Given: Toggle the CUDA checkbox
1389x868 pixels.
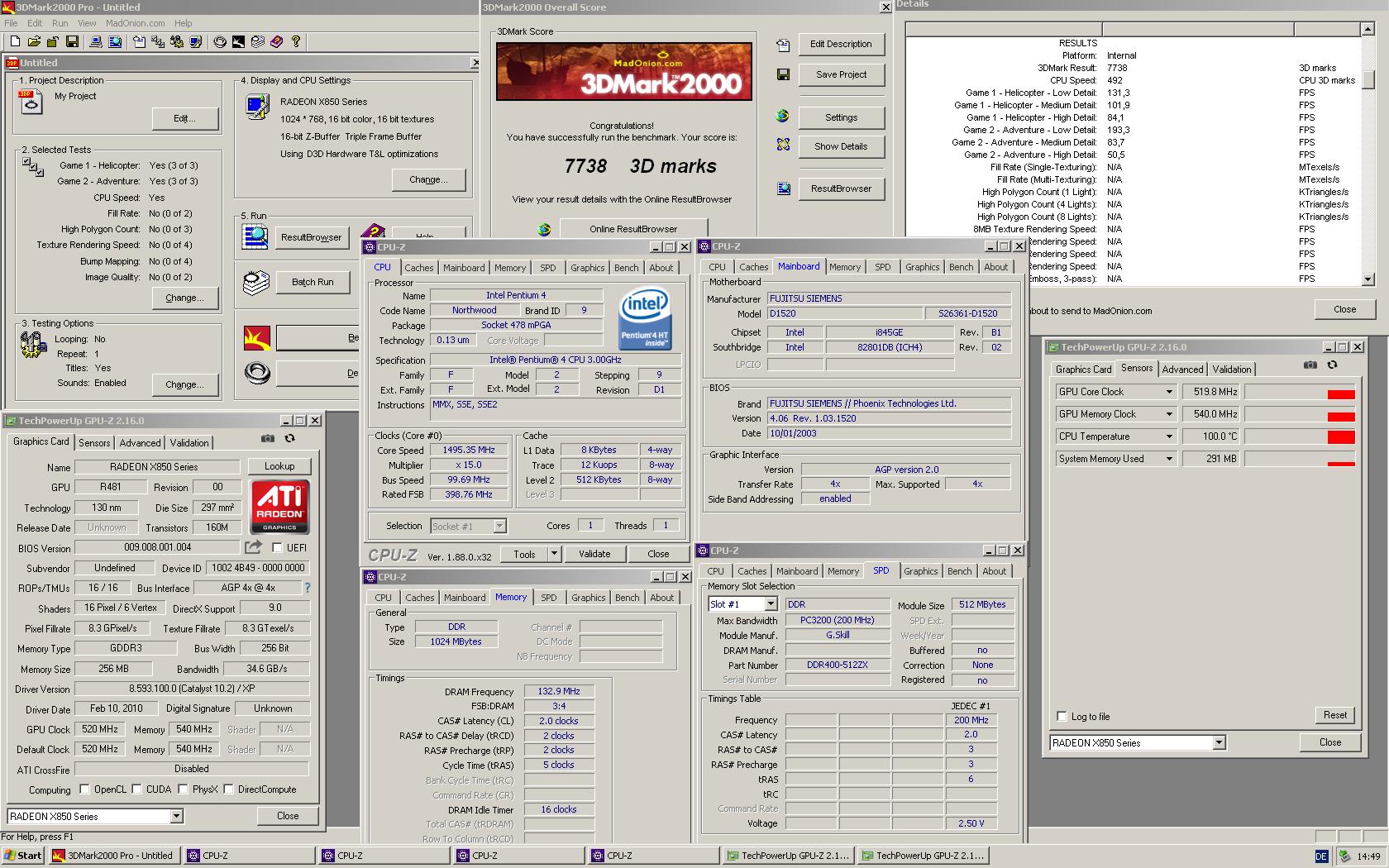Looking at the screenshot, I should (x=136, y=789).
